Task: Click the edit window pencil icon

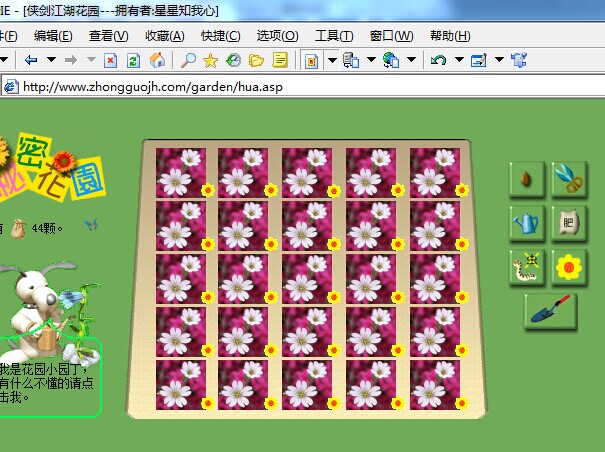Action: (x=478, y=60)
